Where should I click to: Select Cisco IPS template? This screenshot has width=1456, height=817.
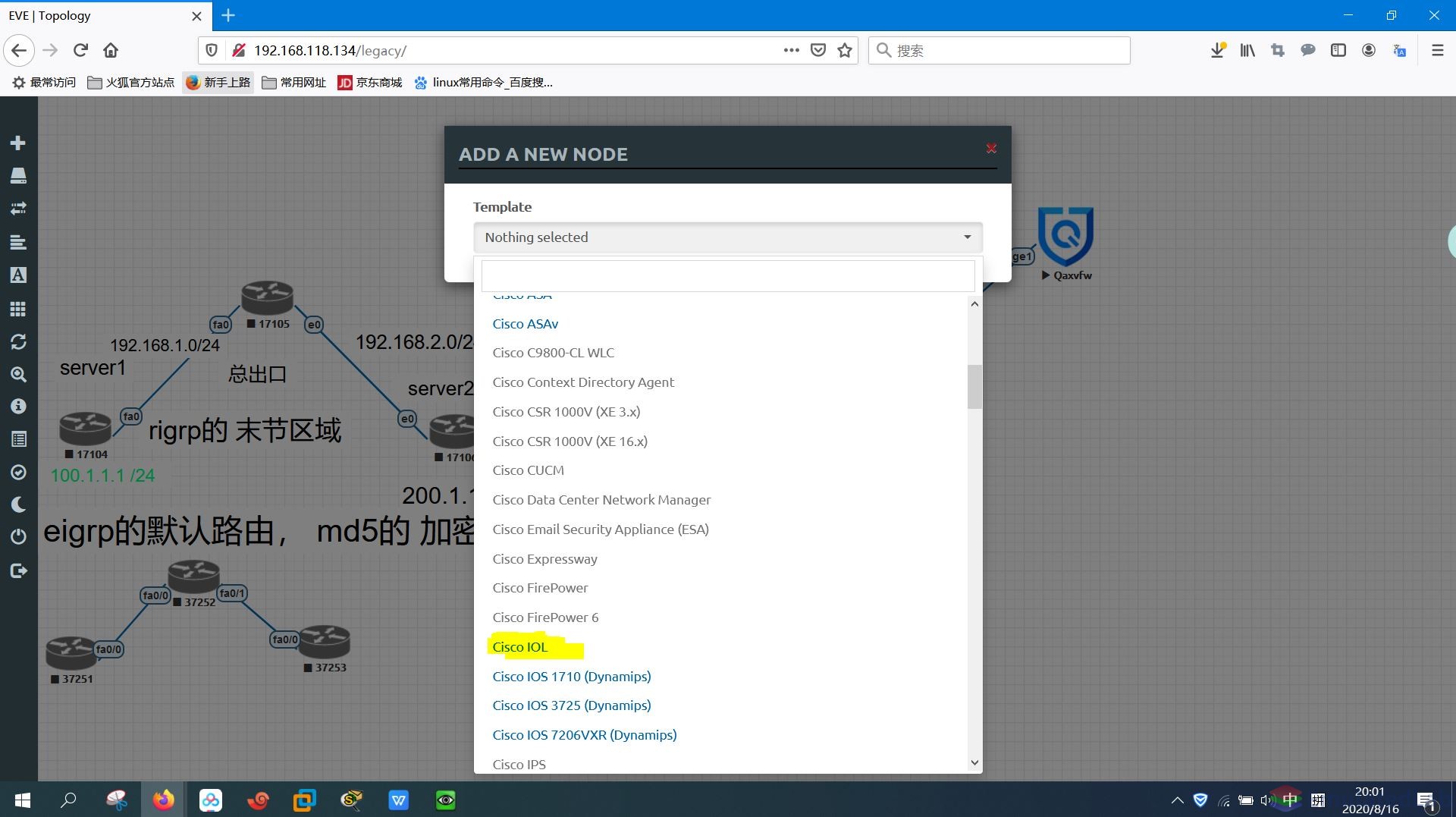(x=519, y=765)
